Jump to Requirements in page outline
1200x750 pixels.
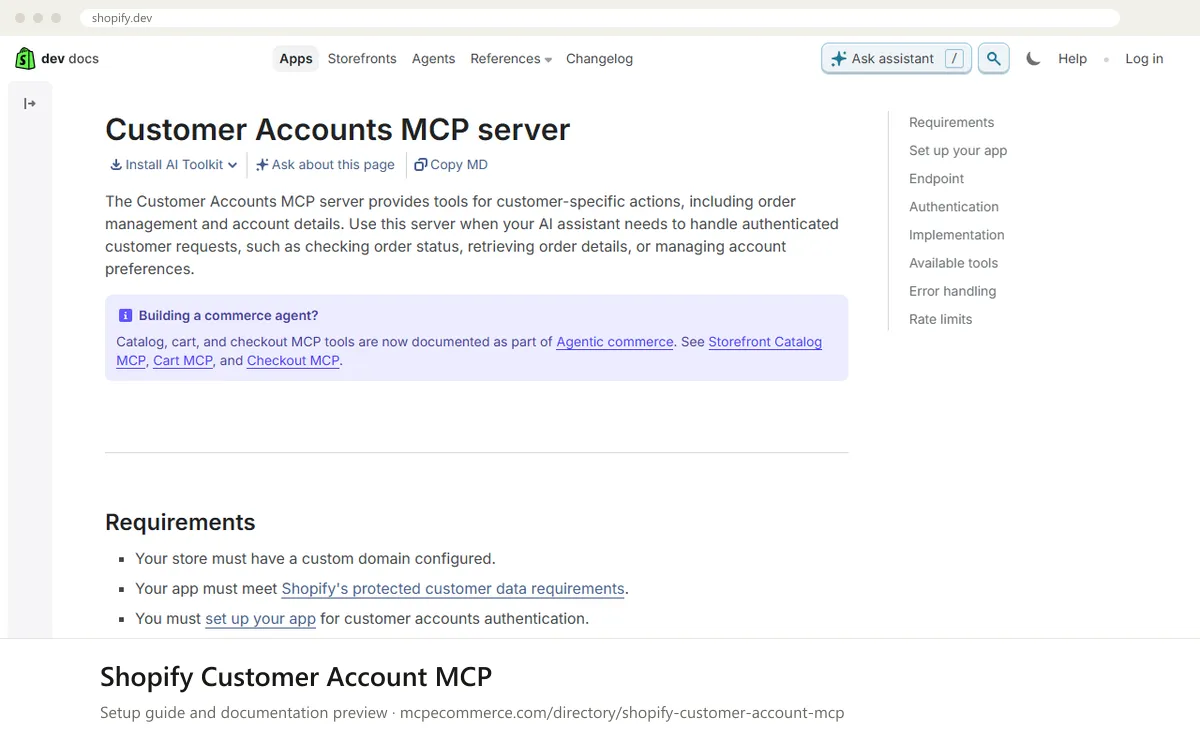(951, 123)
